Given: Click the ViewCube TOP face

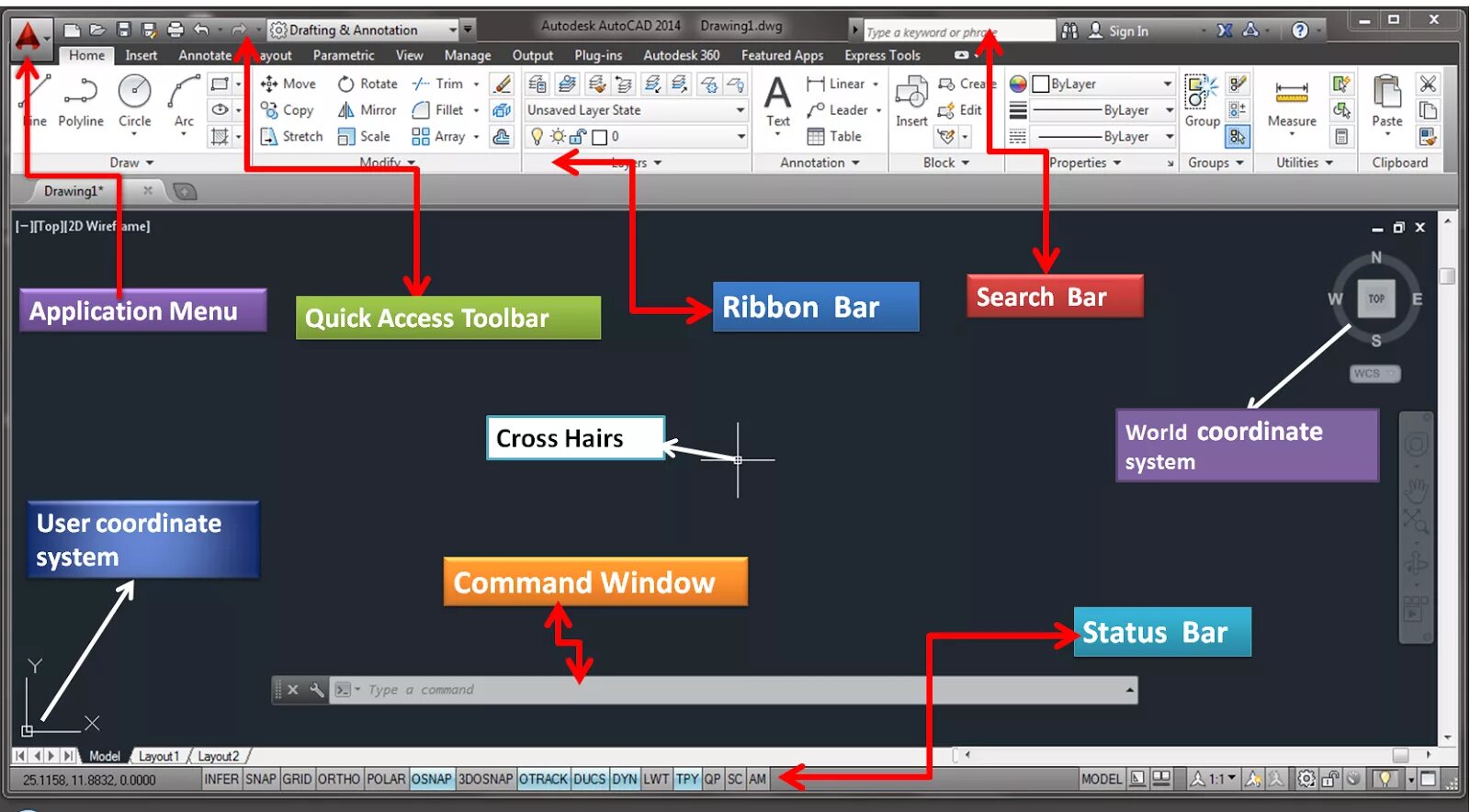Looking at the screenshot, I should tap(1376, 299).
